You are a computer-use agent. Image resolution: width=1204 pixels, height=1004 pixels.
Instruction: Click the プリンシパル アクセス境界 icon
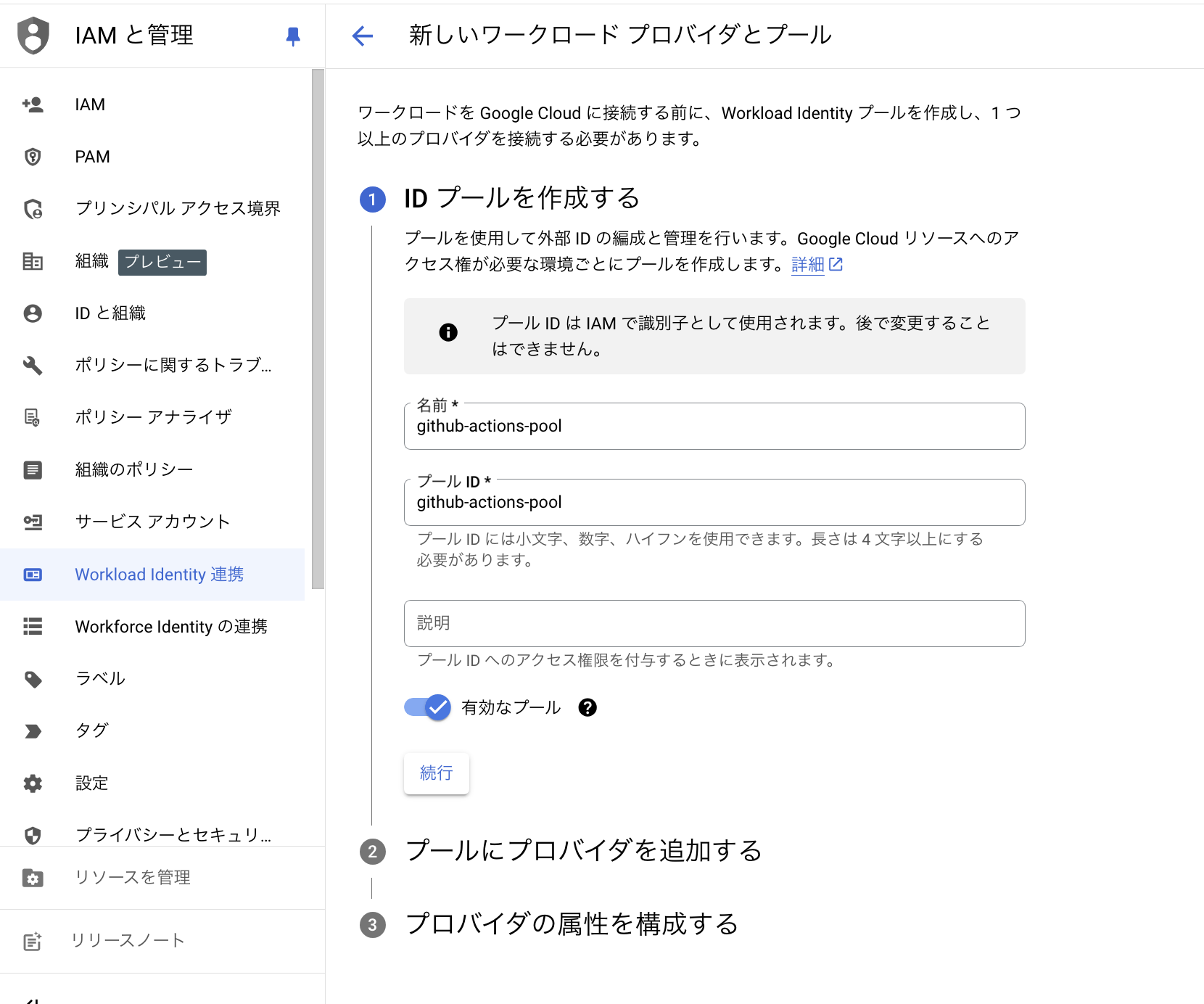(33, 209)
